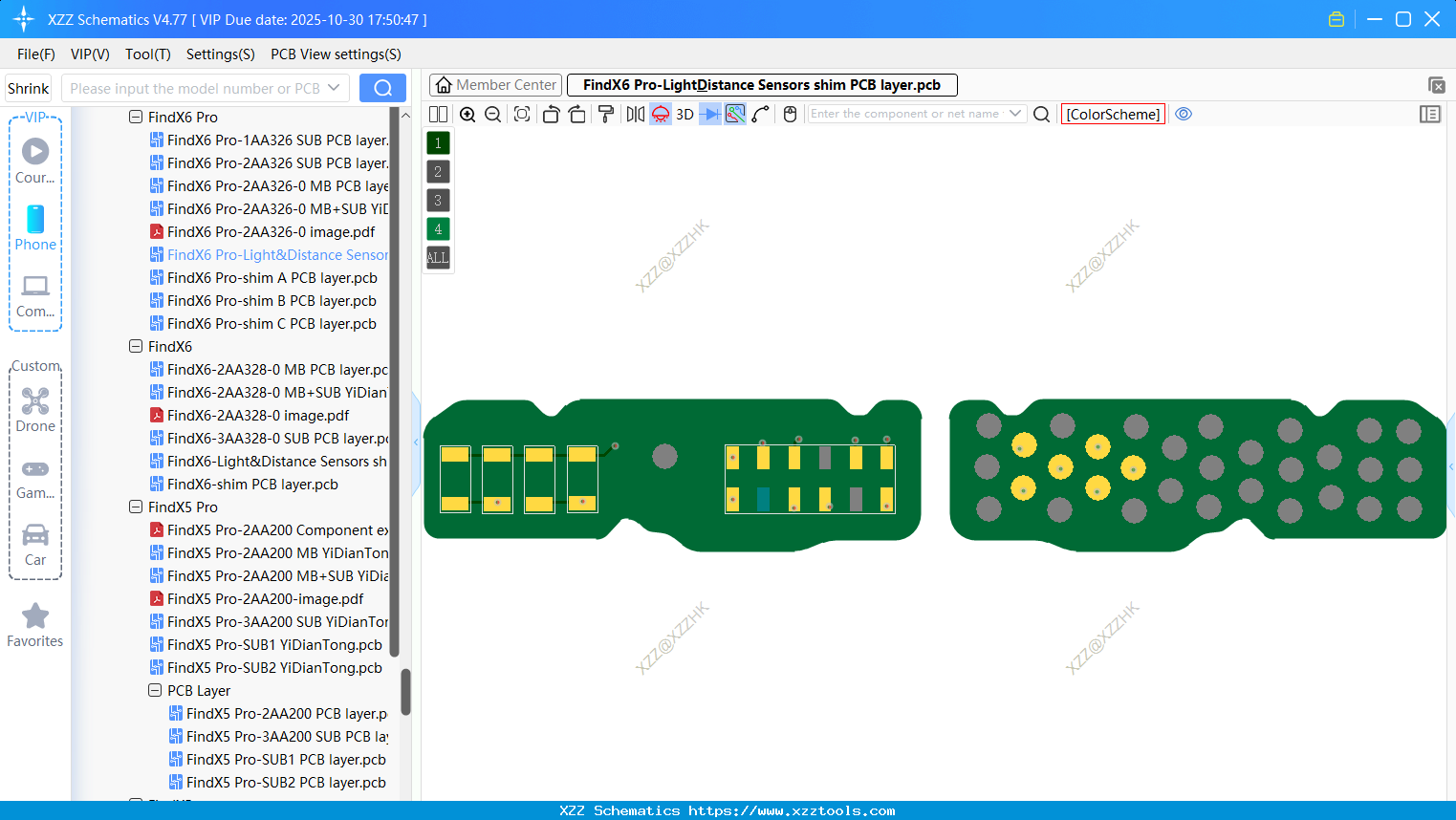This screenshot has height=820, width=1456.
Task: Toggle the net highlight map button
Action: (735, 115)
